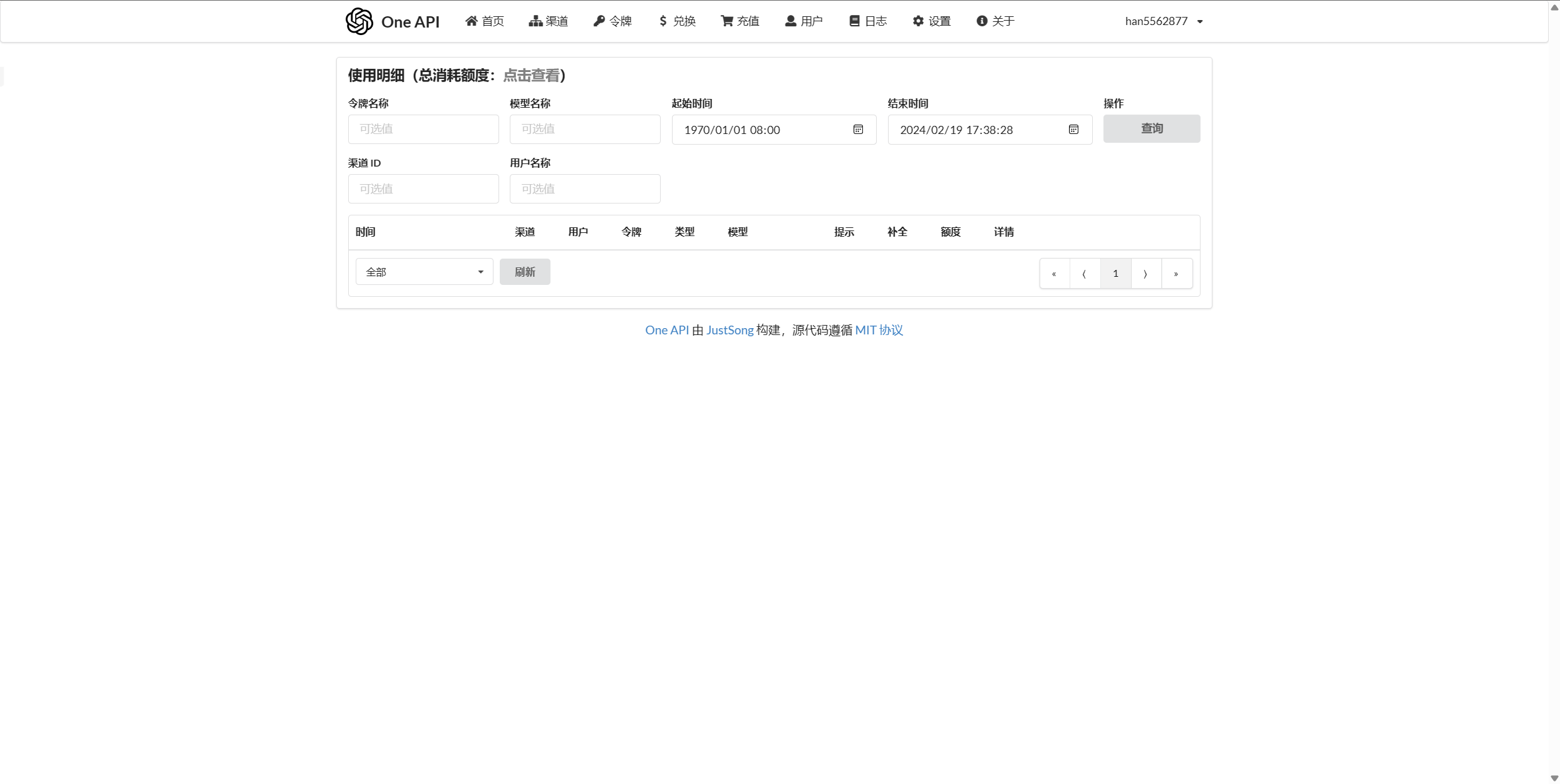Open the 令牌 tokens page

(x=612, y=21)
